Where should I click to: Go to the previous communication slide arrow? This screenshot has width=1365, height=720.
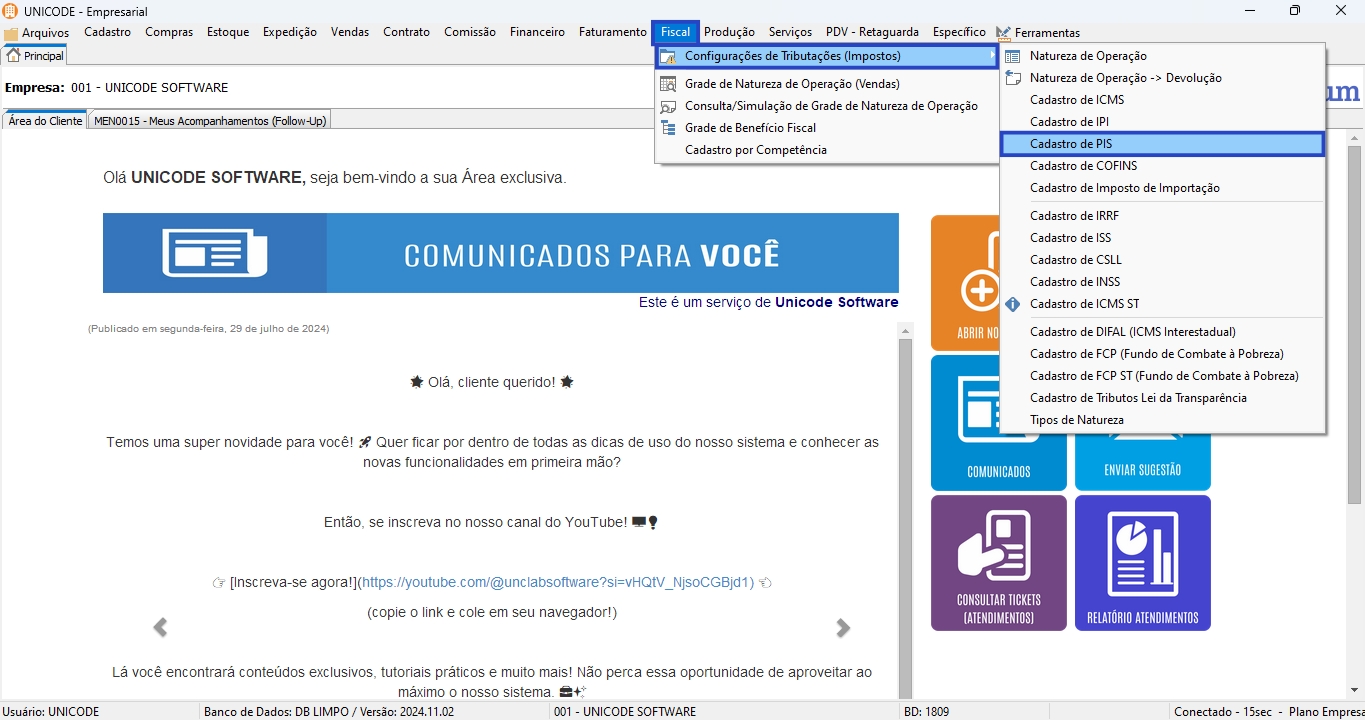point(160,627)
